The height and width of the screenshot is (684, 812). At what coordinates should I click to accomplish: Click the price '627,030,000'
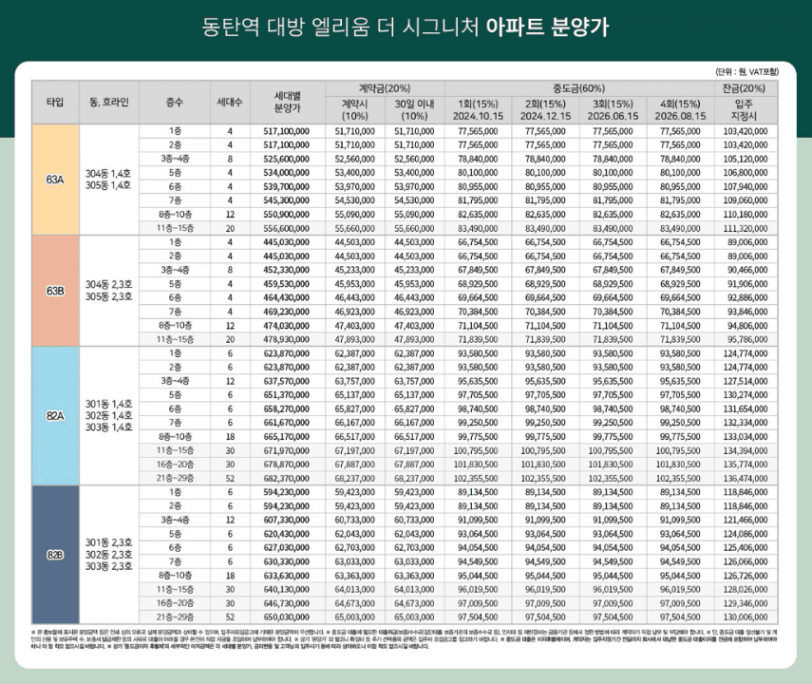286,548
